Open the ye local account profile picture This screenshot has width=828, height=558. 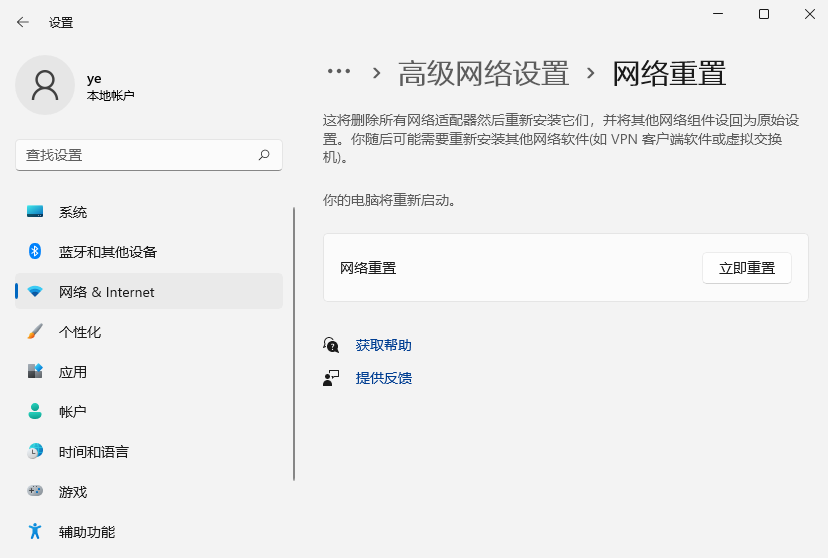click(45, 85)
